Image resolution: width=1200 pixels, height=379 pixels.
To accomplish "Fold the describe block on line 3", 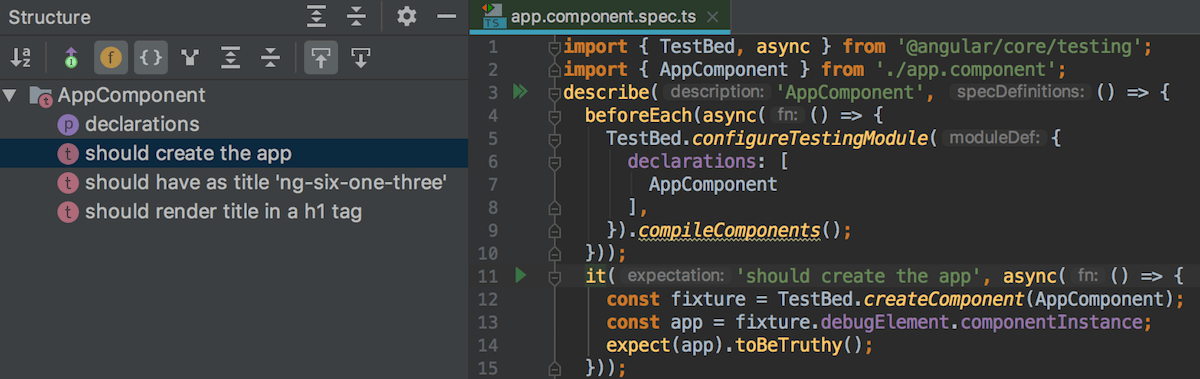I will [x=554, y=93].
